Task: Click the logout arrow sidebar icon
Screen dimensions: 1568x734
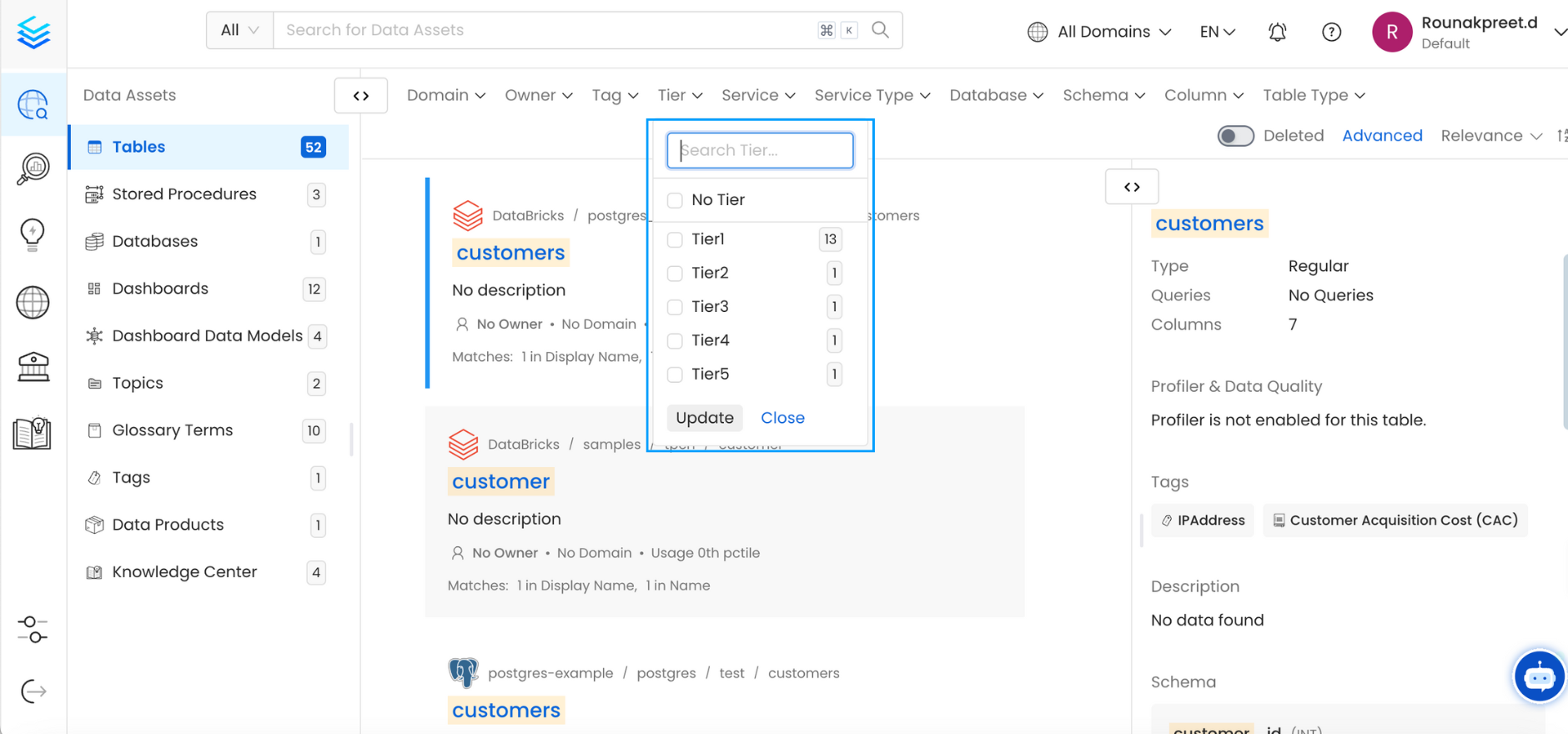Action: [x=33, y=691]
